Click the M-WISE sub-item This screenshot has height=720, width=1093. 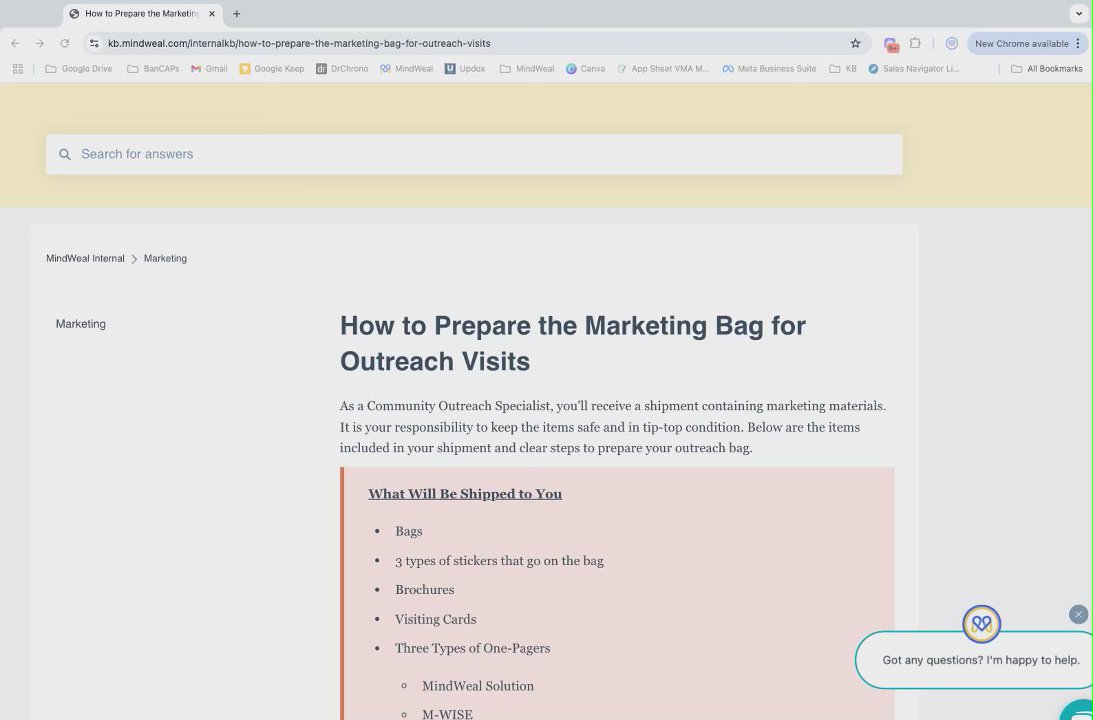[448, 714]
